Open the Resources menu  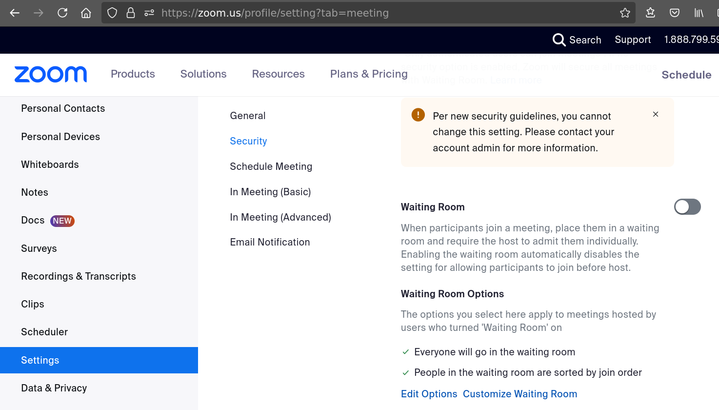(x=278, y=74)
